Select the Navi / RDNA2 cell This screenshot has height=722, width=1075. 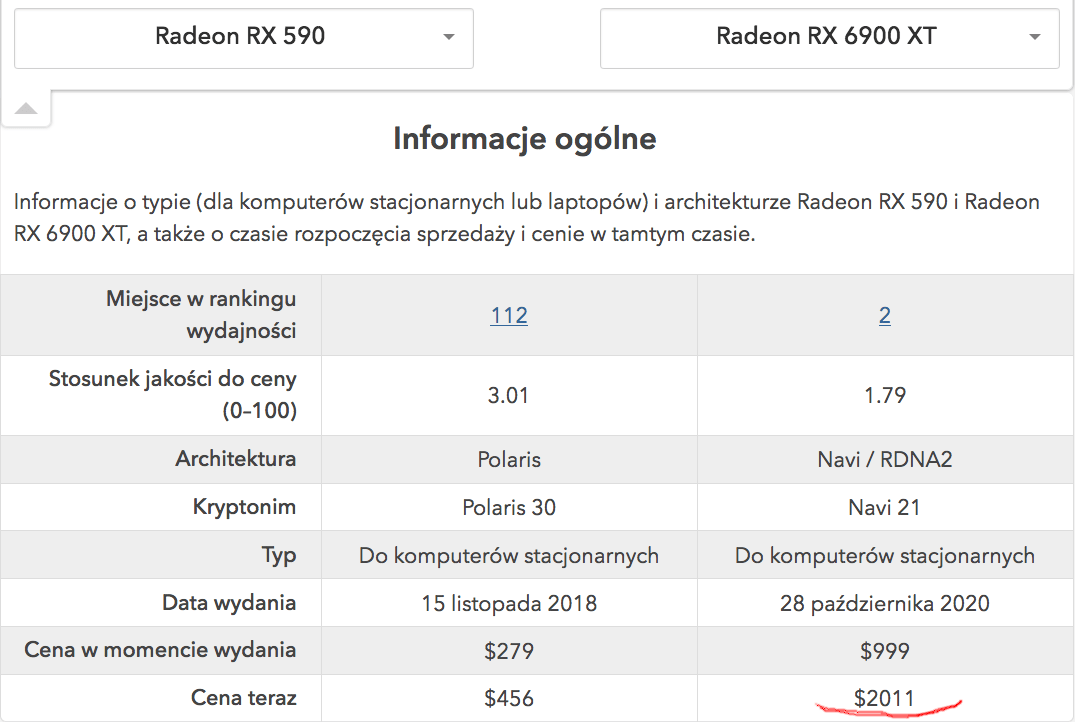coord(884,459)
